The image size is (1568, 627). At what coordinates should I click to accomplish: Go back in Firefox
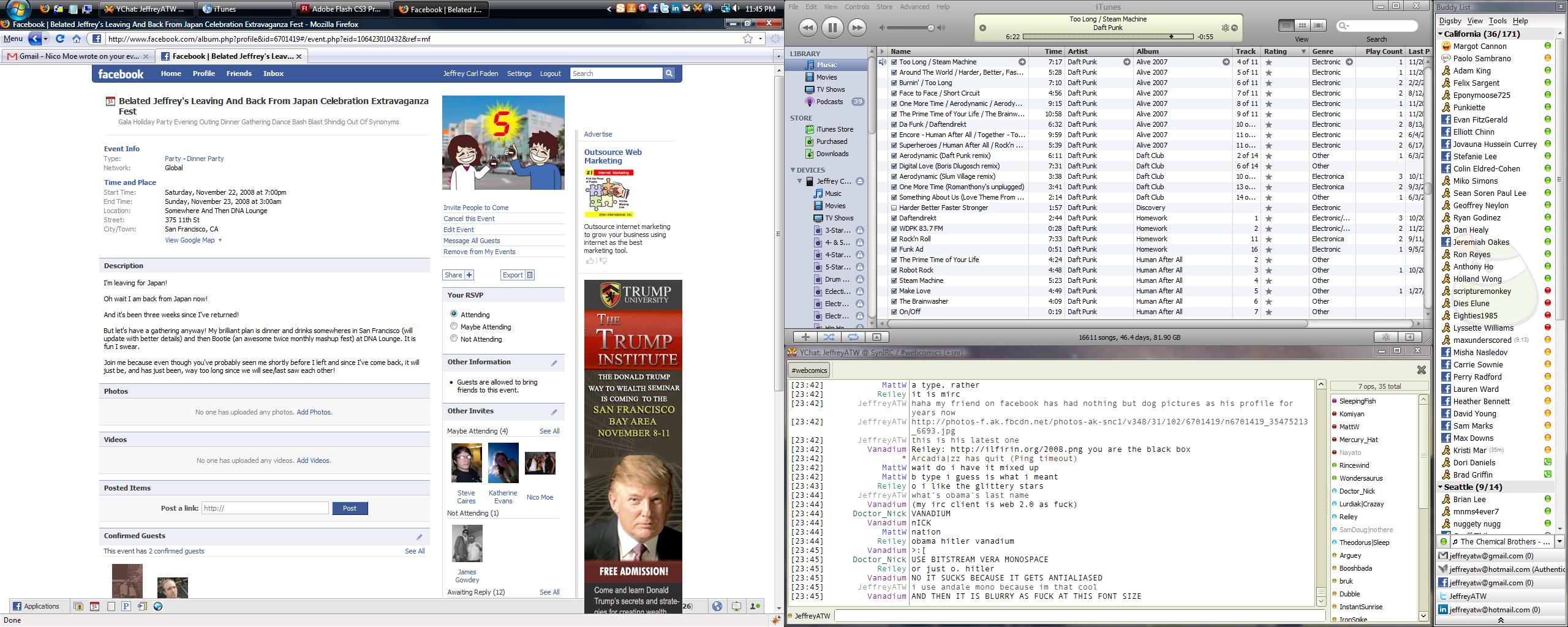point(35,39)
